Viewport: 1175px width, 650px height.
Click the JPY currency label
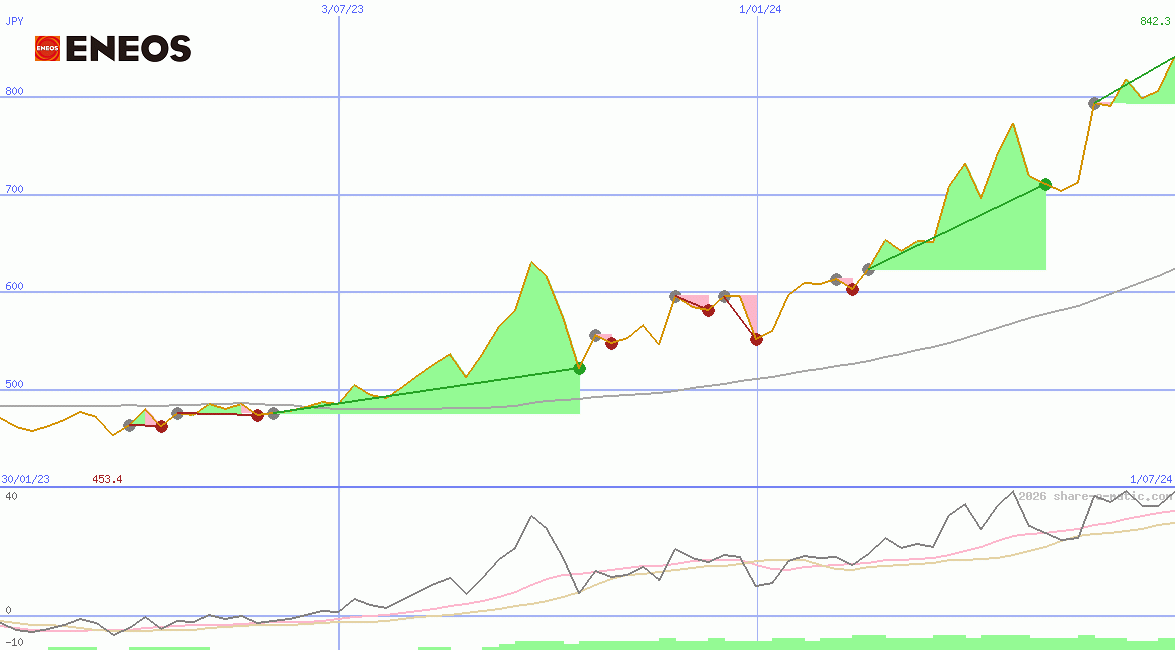(x=14, y=18)
